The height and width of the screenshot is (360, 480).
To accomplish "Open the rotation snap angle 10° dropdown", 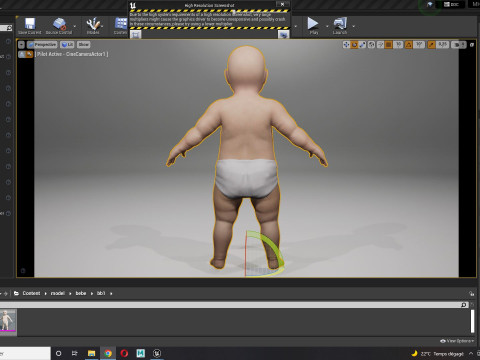I will coord(419,44).
